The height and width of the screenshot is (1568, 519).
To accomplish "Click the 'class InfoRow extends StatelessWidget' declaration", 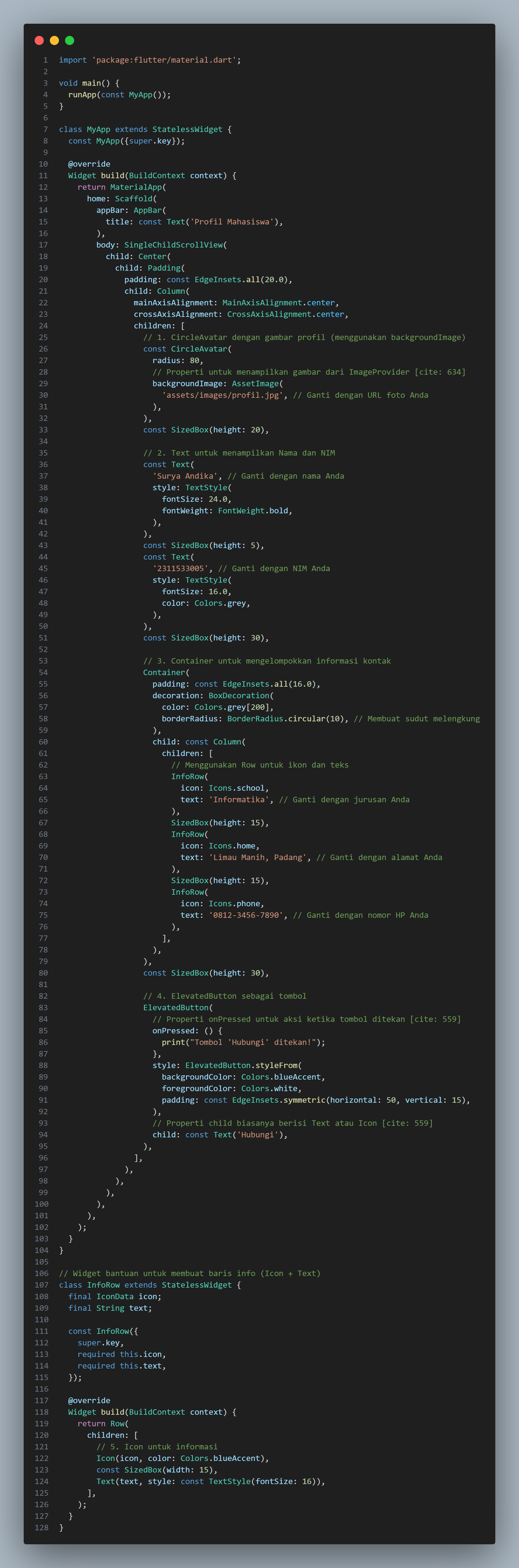I will (x=150, y=1285).
